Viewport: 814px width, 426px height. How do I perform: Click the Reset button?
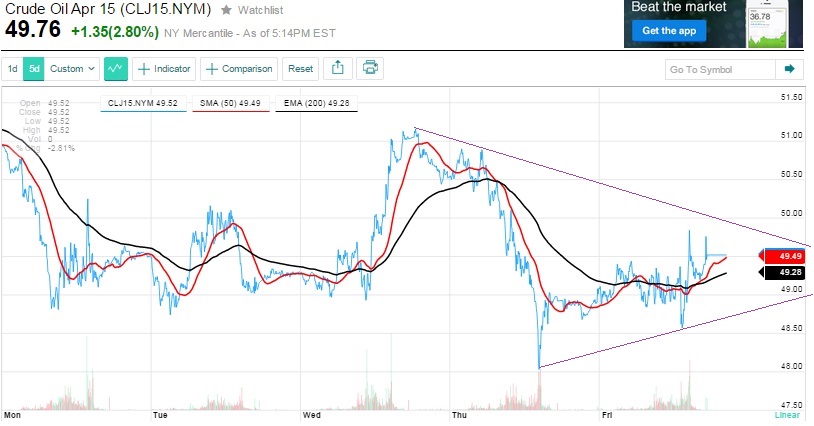coord(300,69)
